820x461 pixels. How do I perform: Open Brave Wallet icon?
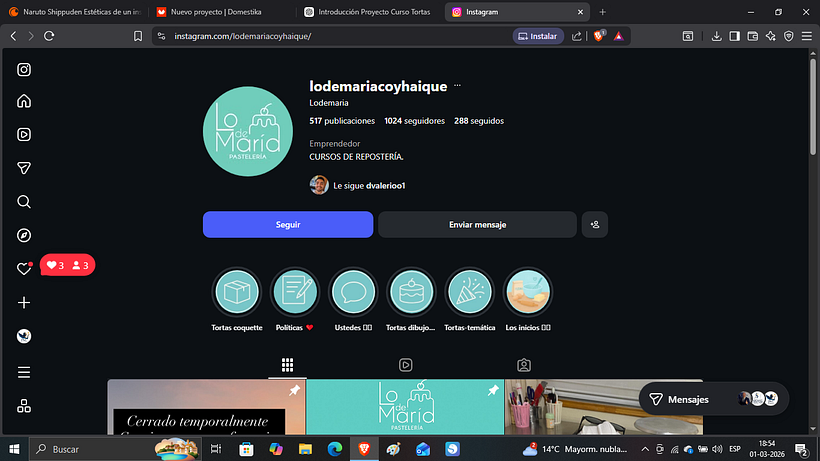pyautogui.click(x=753, y=36)
